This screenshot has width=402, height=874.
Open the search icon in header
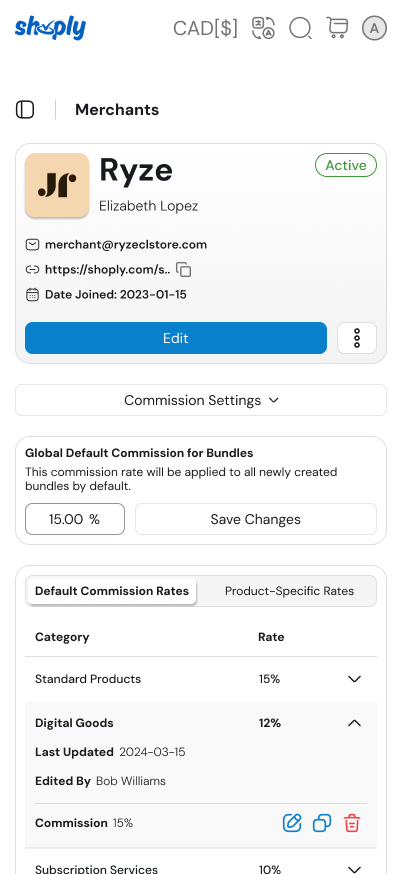tap(300, 28)
